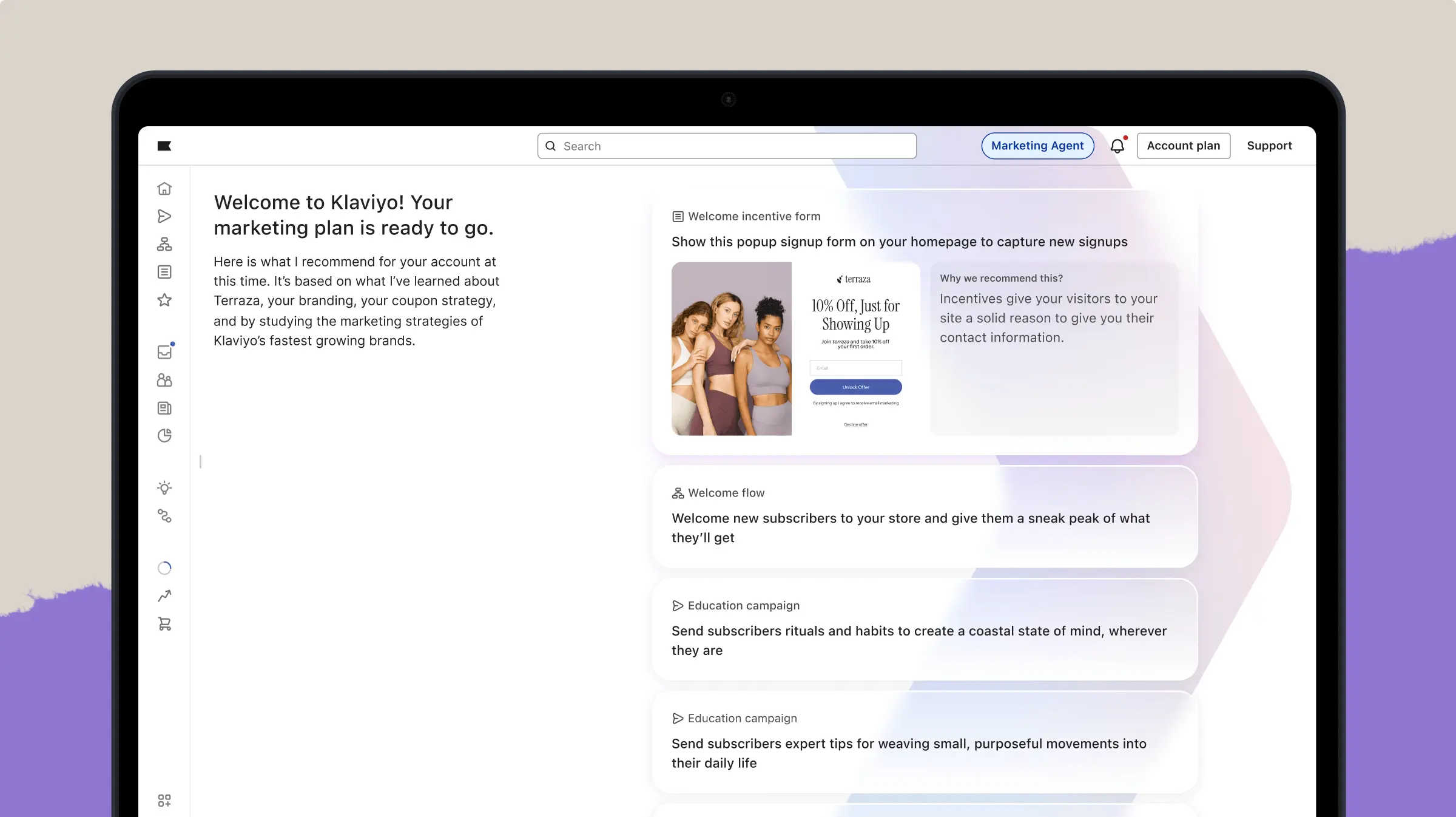This screenshot has height=817, width=1456.
Task: Click the Klaviyo flag logo
Action: coord(164,146)
